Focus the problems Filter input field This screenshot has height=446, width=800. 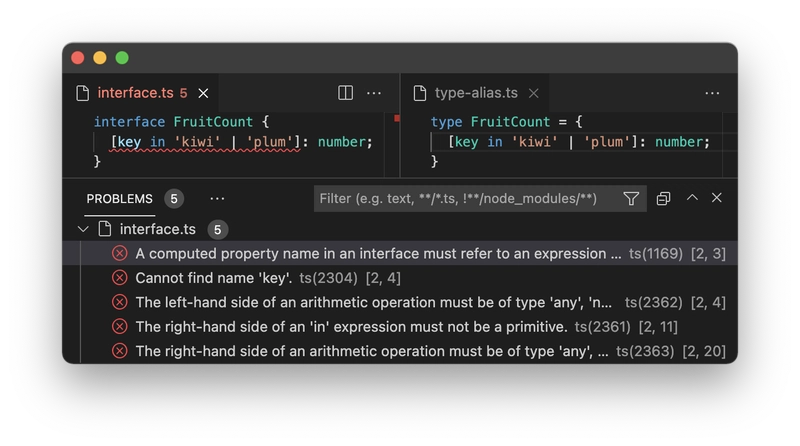click(467, 199)
